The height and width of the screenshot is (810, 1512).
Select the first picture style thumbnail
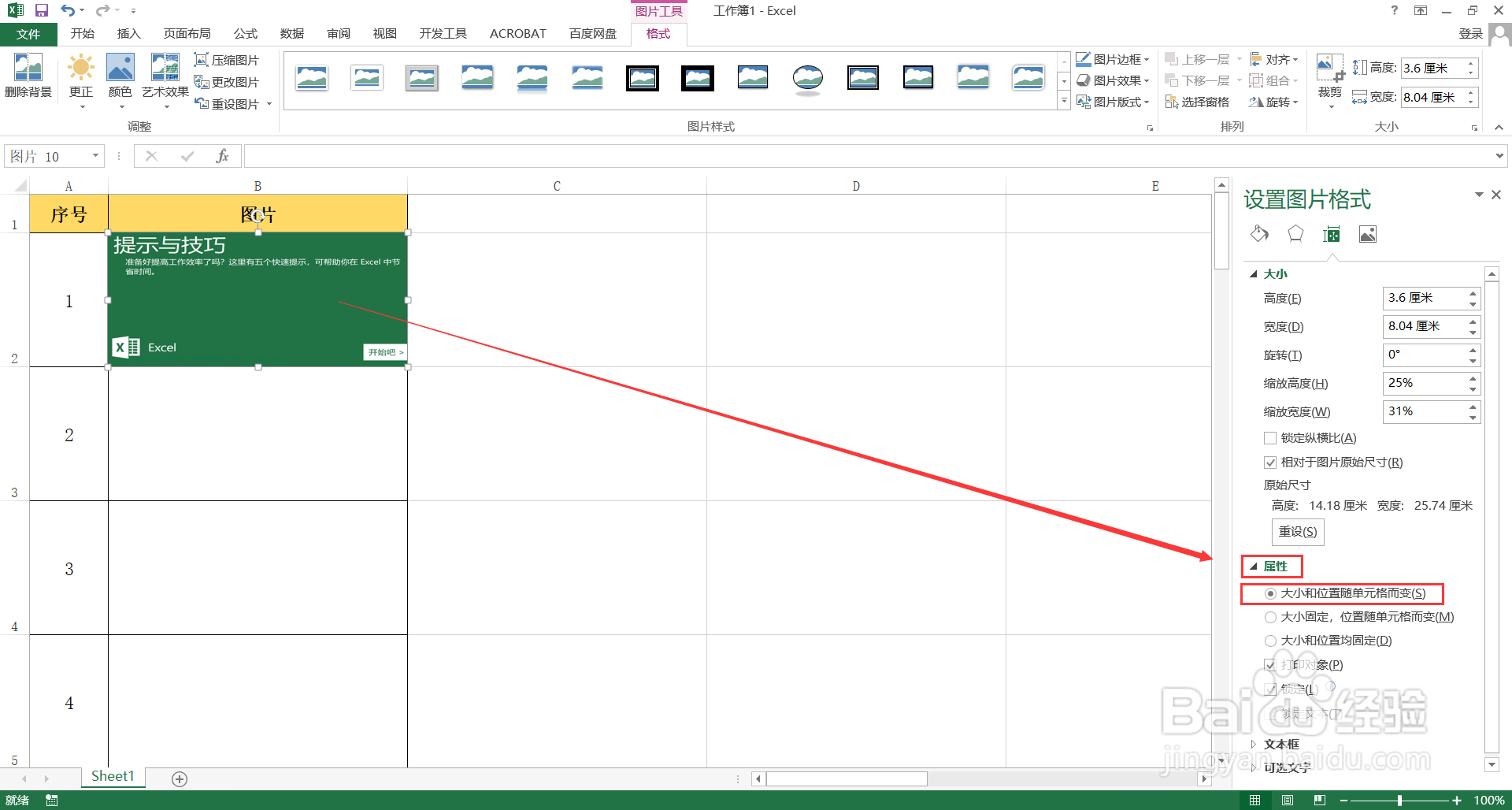312,78
